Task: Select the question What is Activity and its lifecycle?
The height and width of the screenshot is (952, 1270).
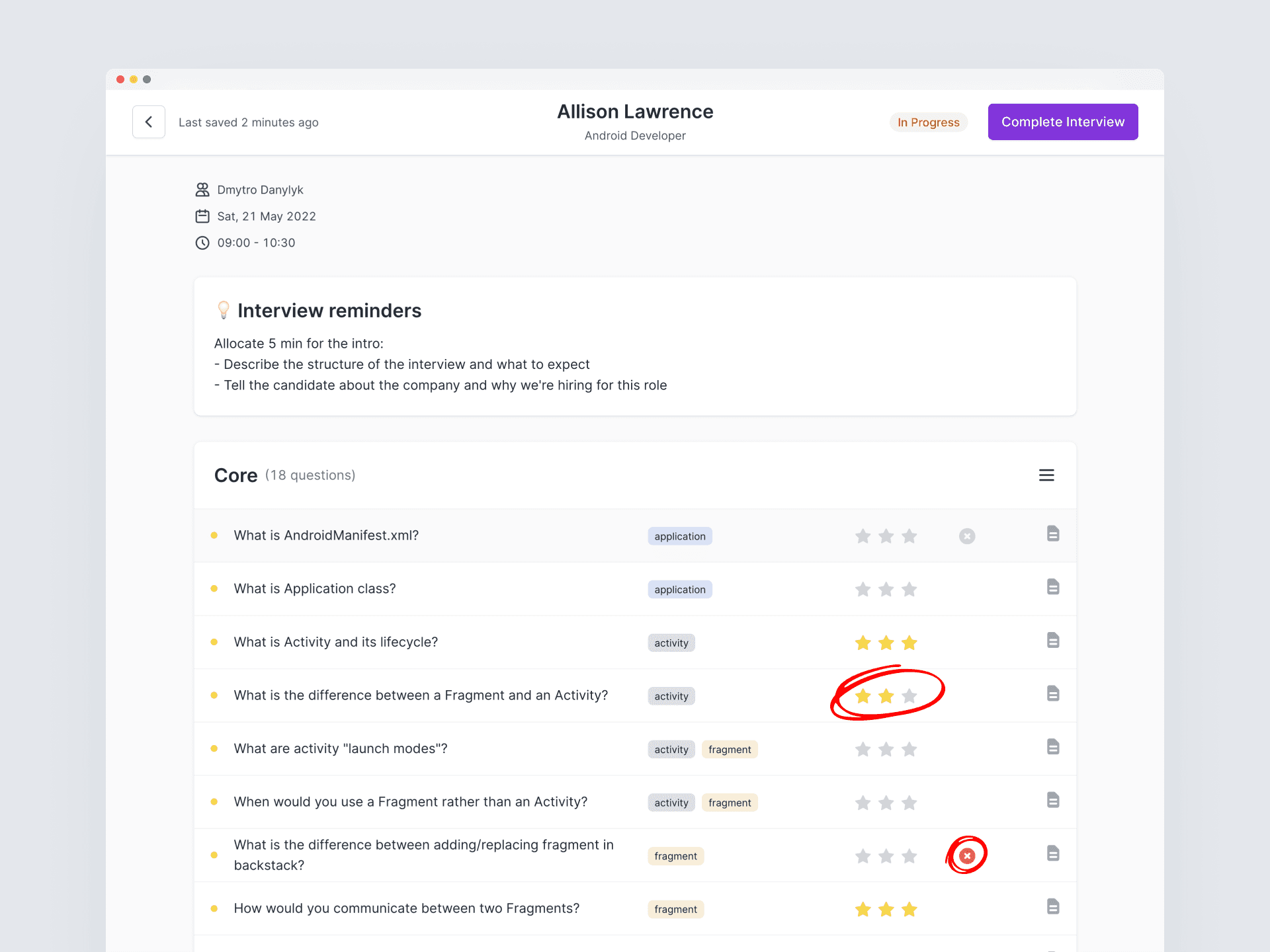Action: pos(335,642)
